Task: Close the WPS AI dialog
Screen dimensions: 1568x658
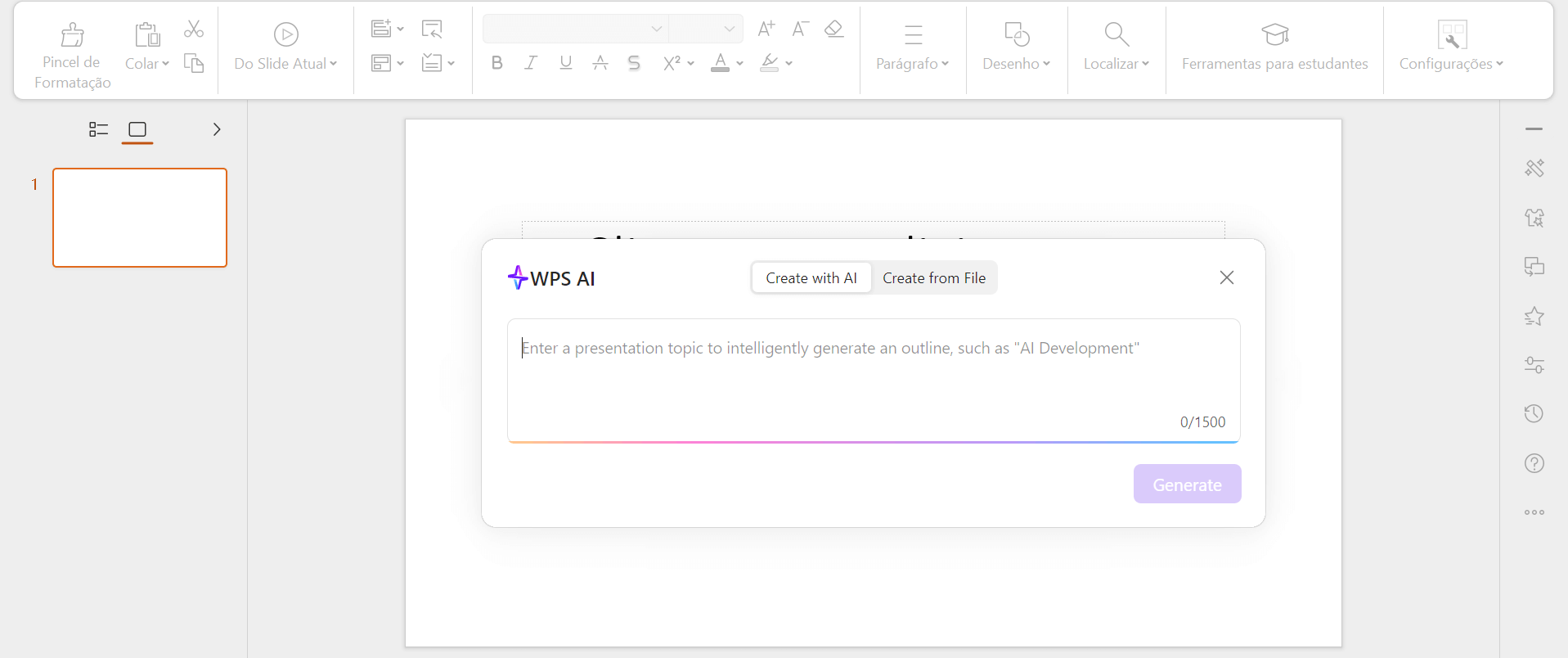Action: pyautogui.click(x=1226, y=277)
